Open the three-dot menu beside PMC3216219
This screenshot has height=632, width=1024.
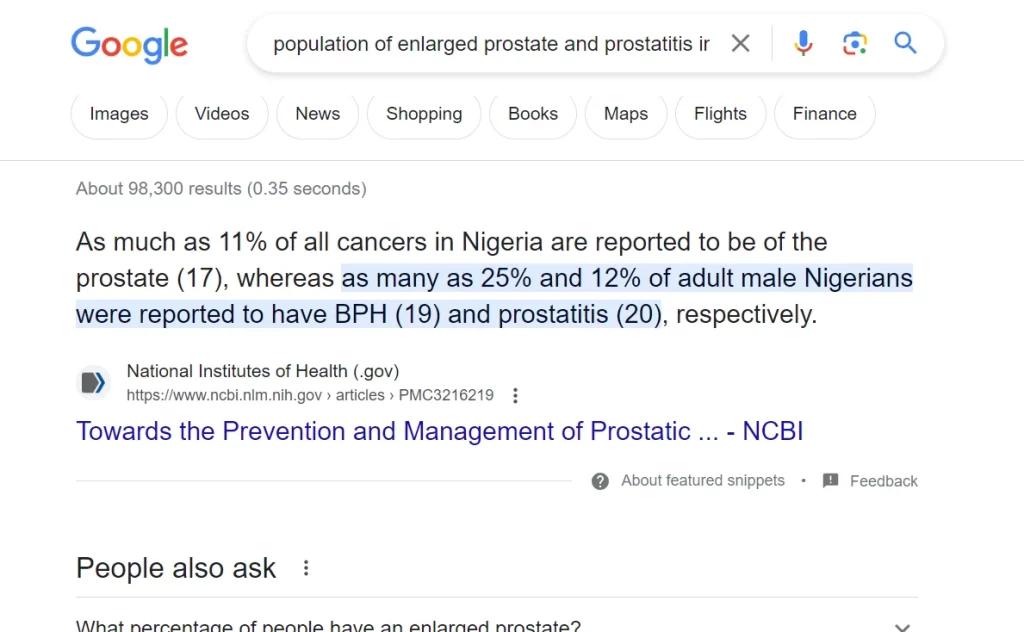point(515,395)
